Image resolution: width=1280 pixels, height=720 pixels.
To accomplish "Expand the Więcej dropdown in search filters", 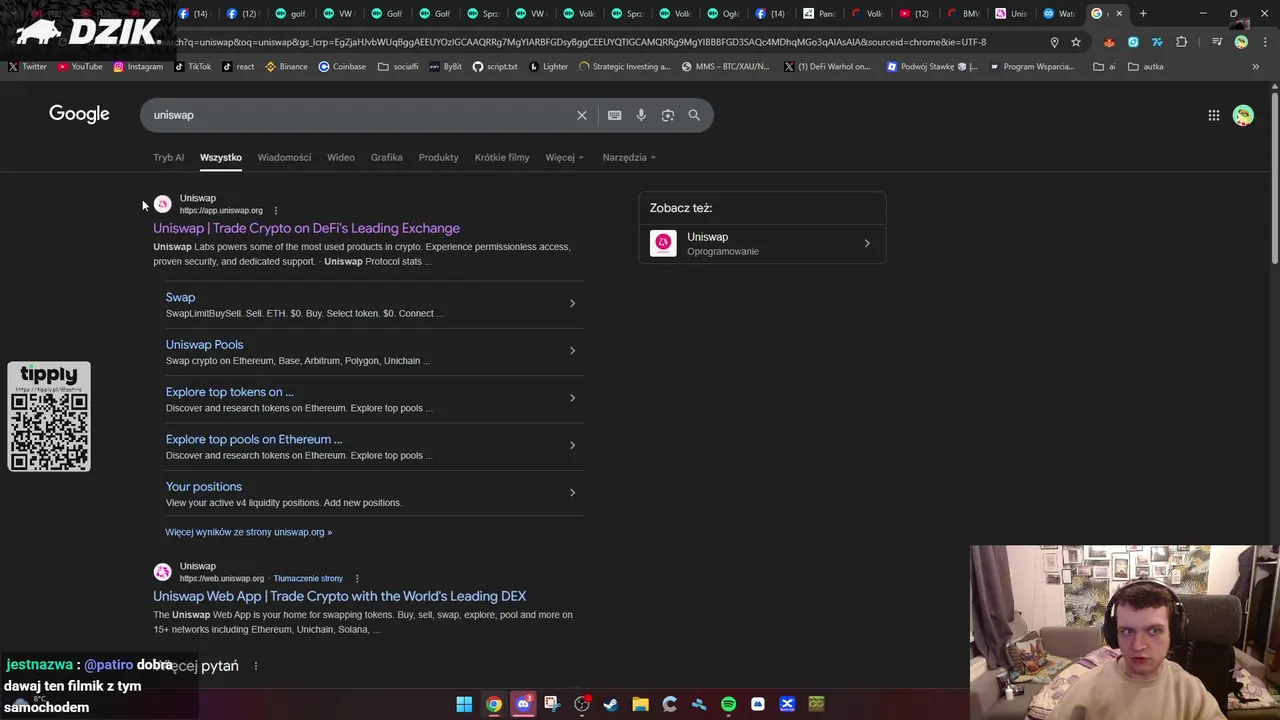I will [564, 157].
